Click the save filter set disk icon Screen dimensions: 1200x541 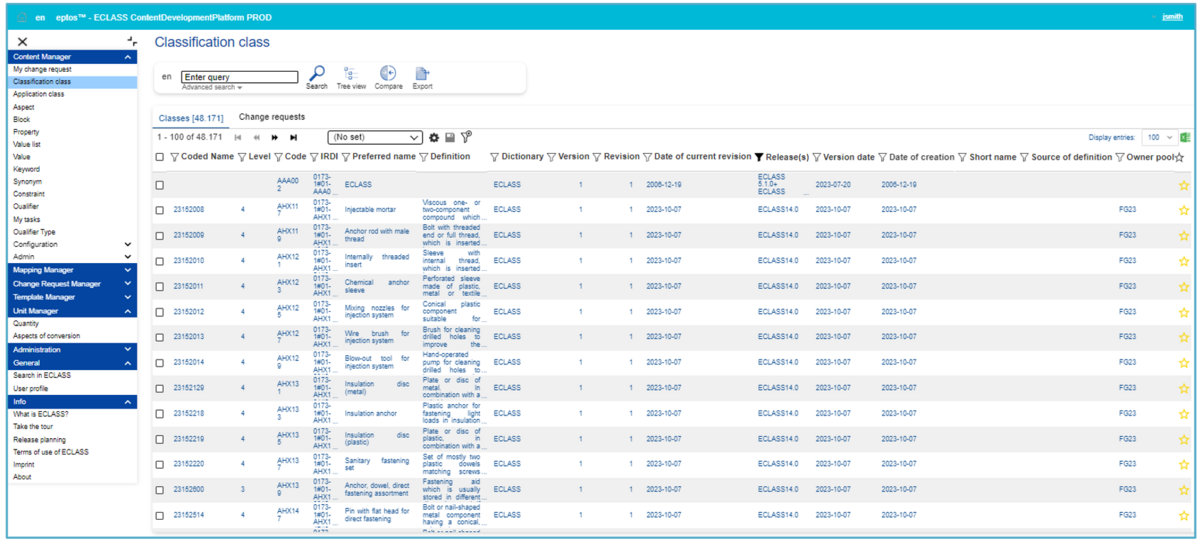pyautogui.click(x=450, y=138)
